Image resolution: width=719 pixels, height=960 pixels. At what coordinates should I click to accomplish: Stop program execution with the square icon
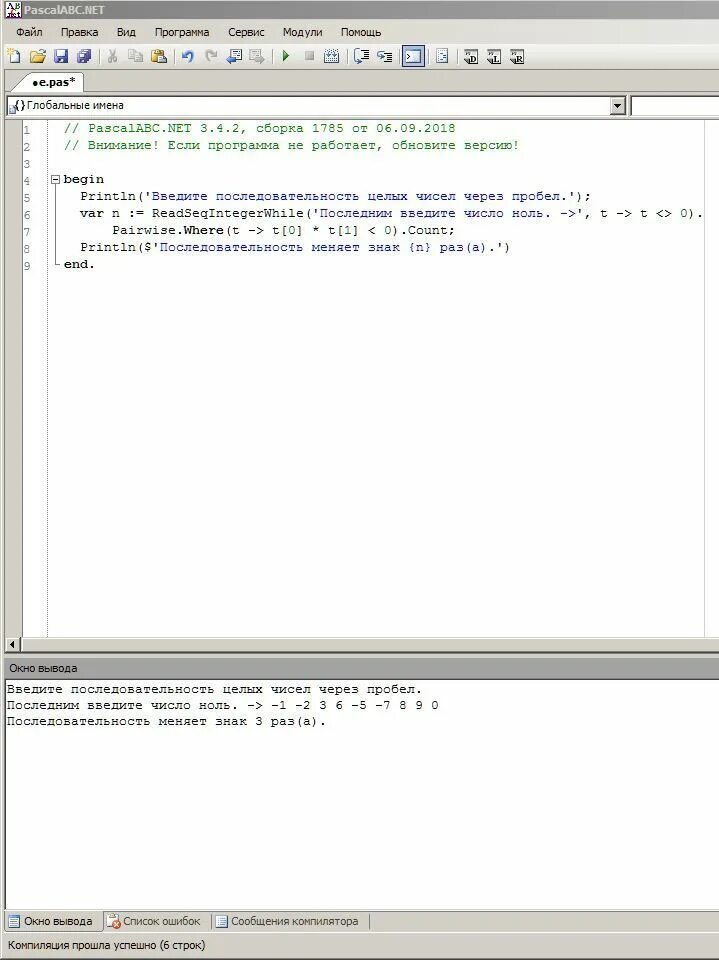pyautogui.click(x=309, y=56)
